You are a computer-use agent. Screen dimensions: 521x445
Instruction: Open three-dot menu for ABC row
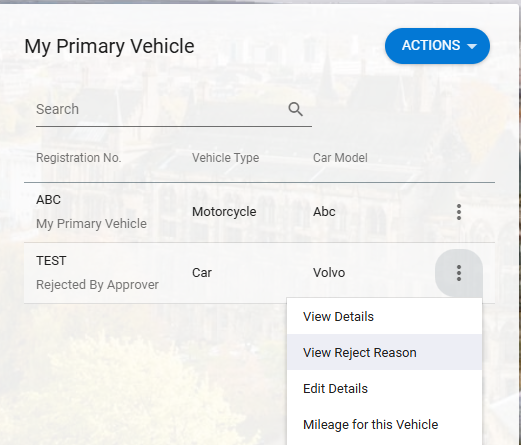pyautogui.click(x=459, y=212)
